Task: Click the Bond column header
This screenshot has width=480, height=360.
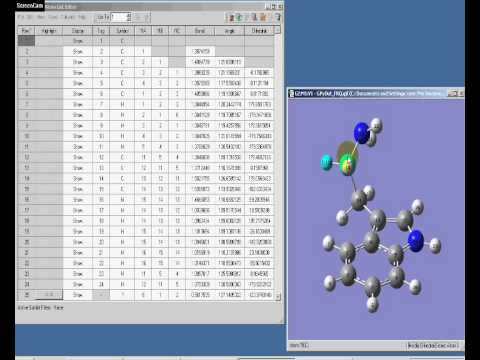Action: point(200,31)
